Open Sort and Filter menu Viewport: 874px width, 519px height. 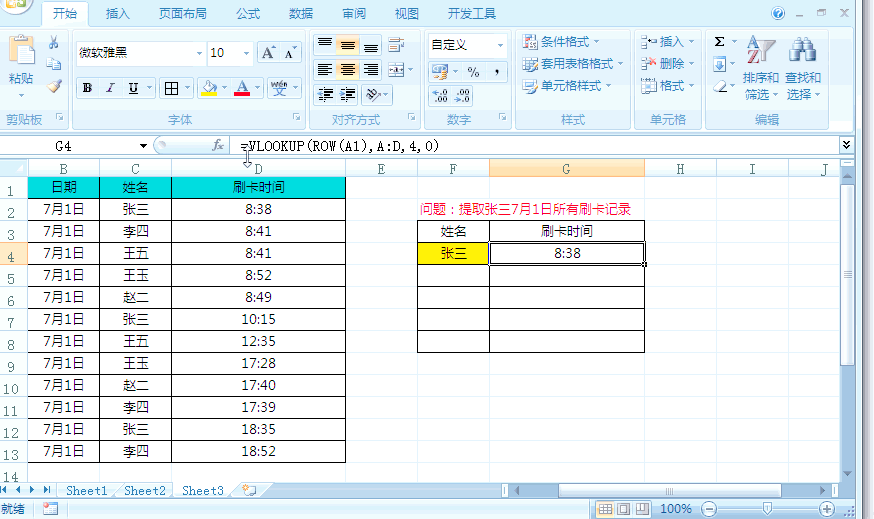pyautogui.click(x=760, y=68)
